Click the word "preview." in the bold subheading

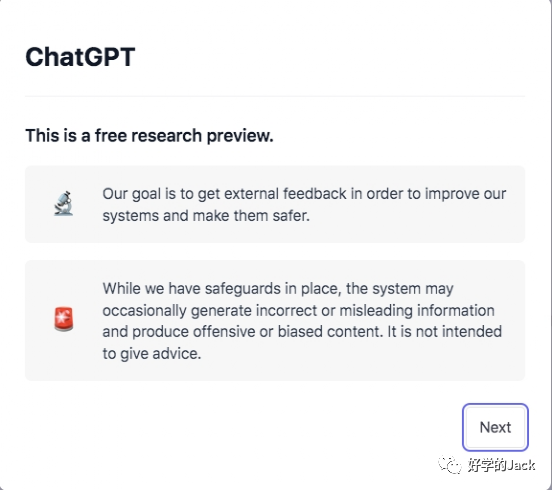[x=240, y=136]
